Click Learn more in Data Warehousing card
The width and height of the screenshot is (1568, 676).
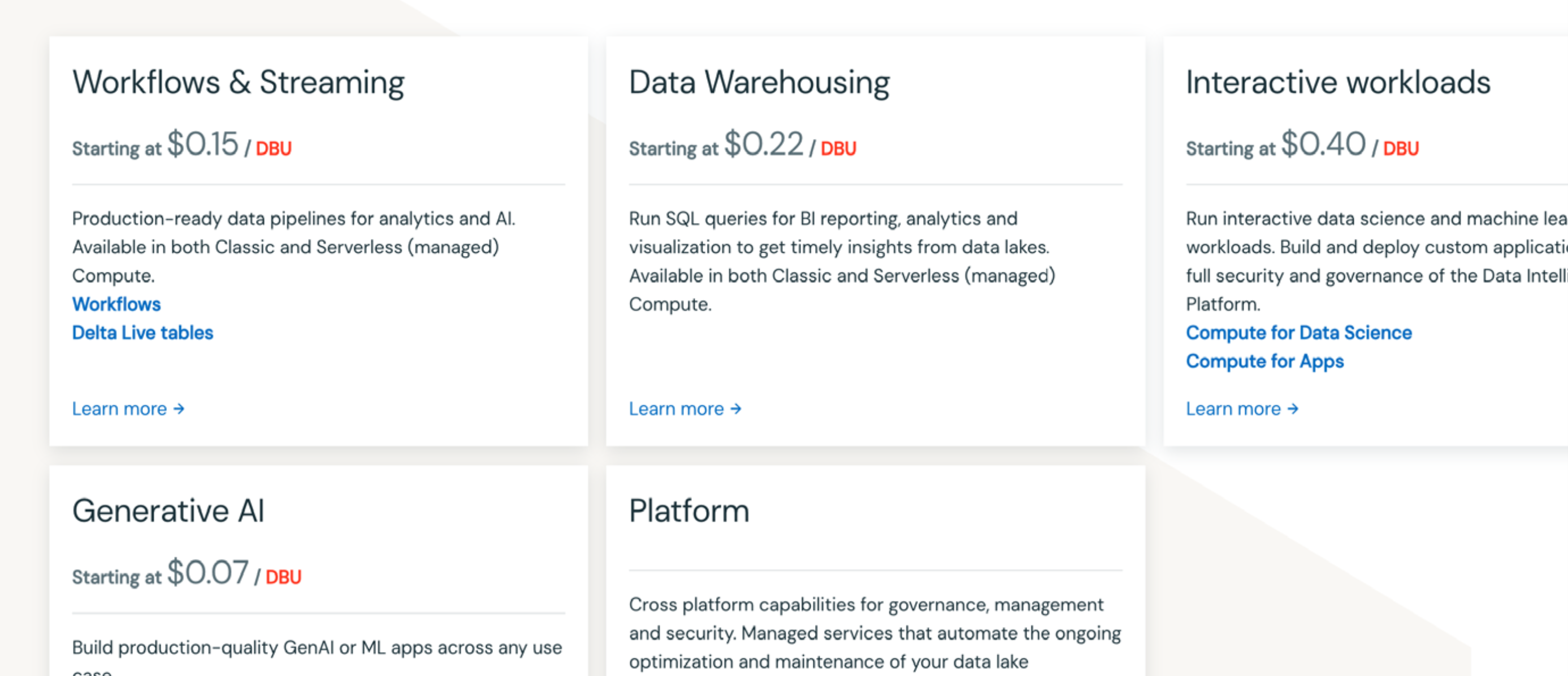point(685,409)
